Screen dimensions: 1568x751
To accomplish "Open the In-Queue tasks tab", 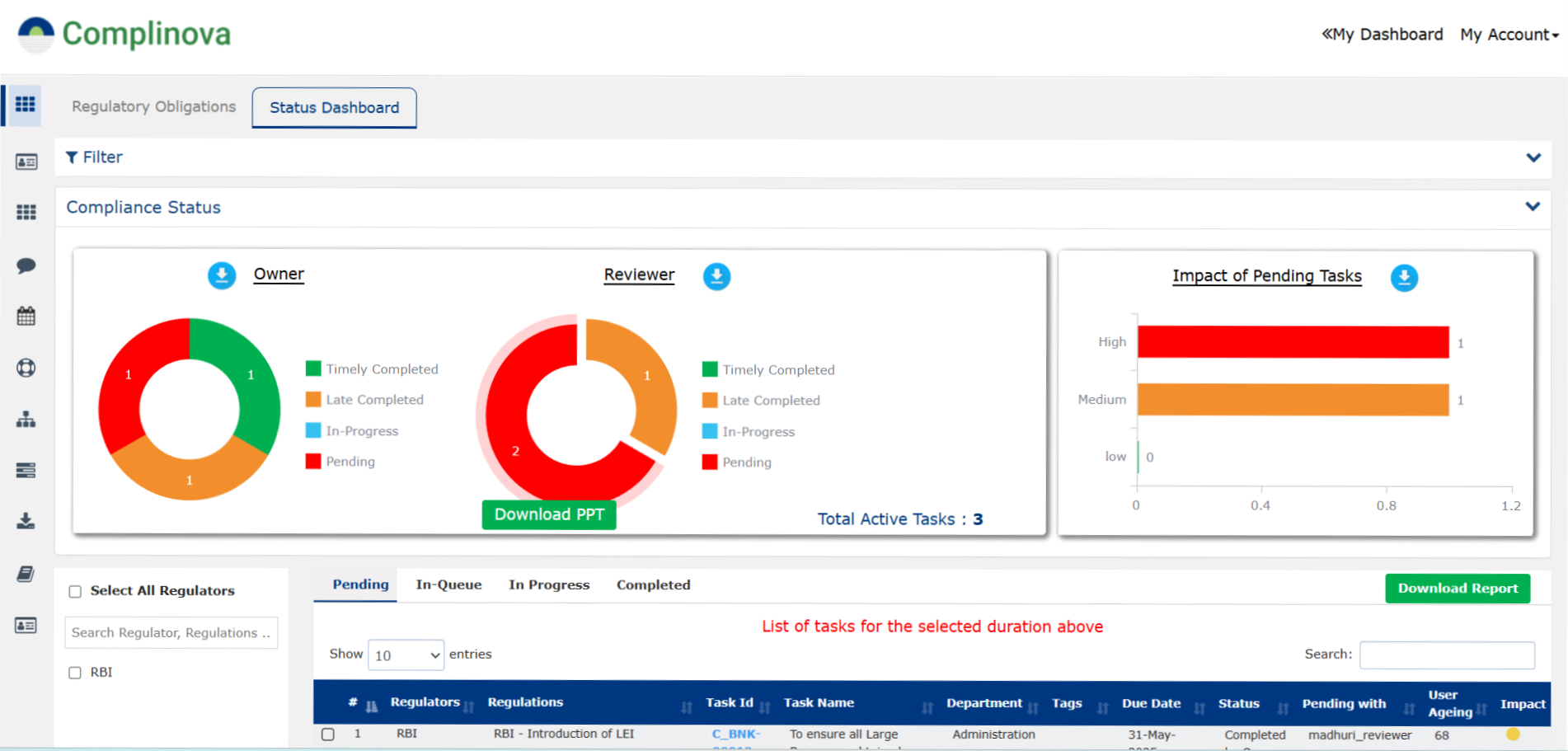I will pyautogui.click(x=448, y=584).
